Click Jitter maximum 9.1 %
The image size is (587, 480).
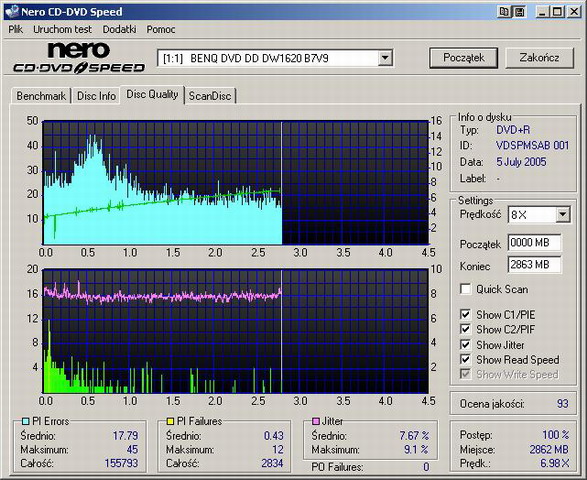pos(416,449)
